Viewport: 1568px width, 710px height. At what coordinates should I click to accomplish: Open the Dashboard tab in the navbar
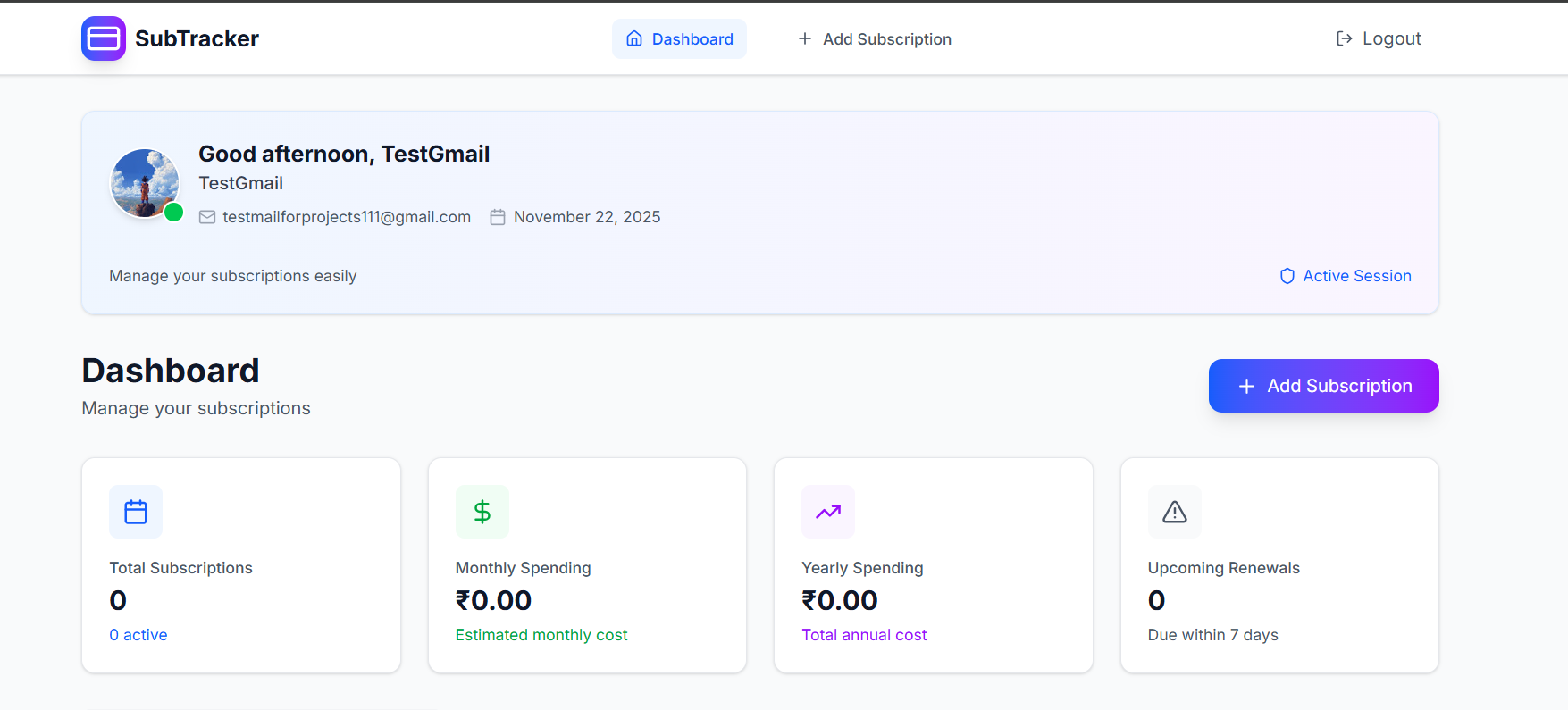pyautogui.click(x=679, y=39)
